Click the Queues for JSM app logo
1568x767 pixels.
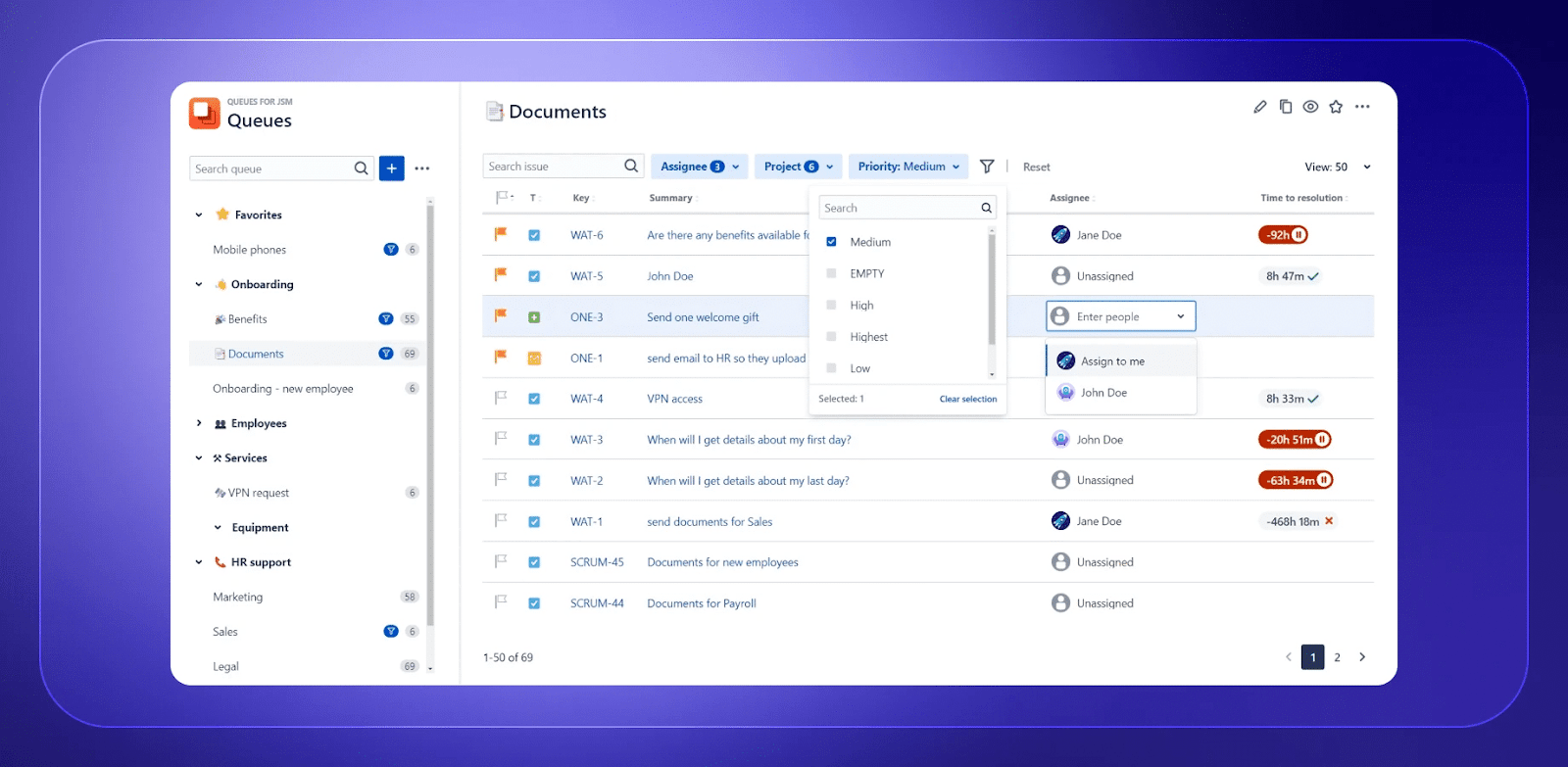(205, 114)
